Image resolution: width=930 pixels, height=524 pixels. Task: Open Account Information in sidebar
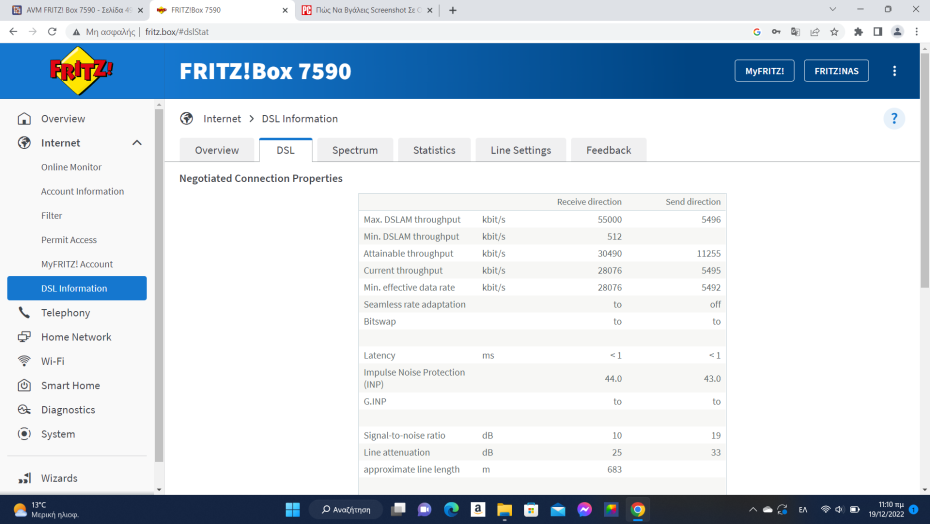[x=82, y=192]
